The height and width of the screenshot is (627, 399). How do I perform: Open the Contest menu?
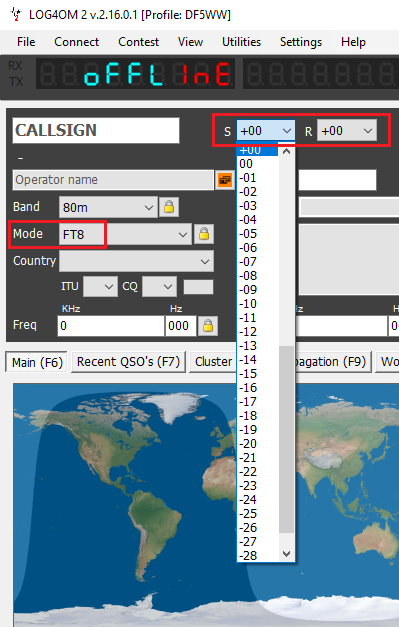138,42
